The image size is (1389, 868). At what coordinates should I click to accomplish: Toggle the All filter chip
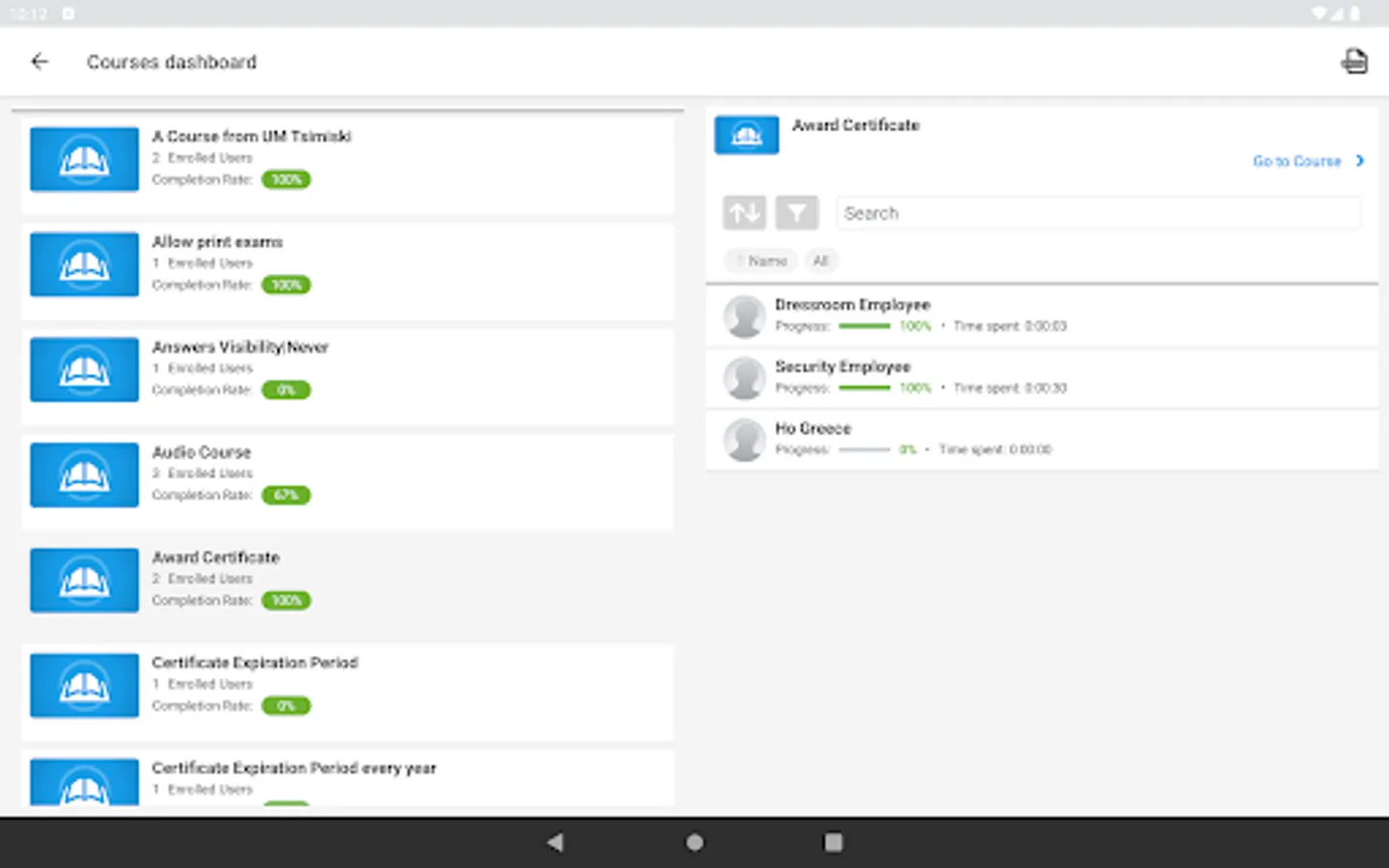821,260
